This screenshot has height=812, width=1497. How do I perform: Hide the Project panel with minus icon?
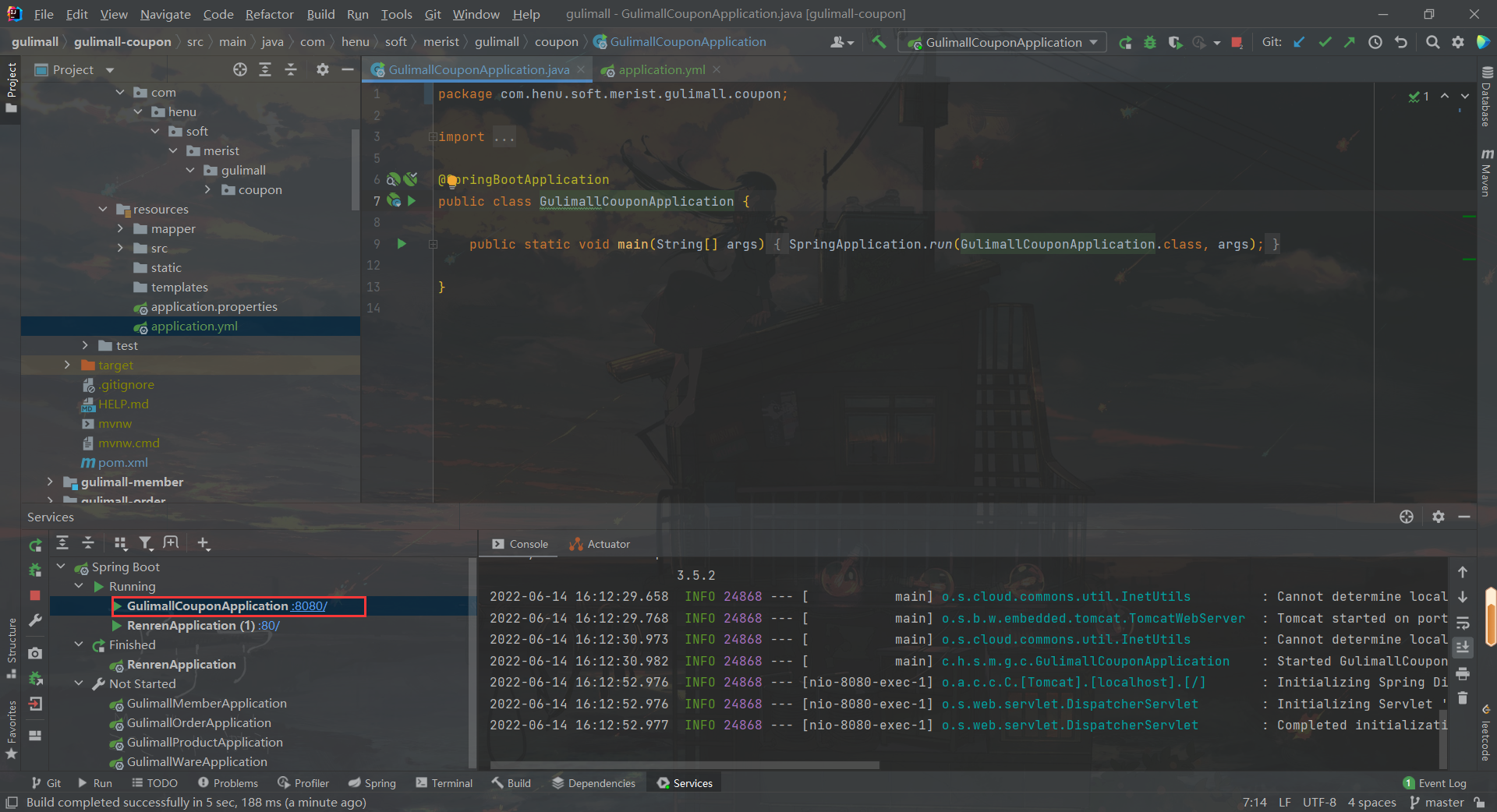(348, 69)
